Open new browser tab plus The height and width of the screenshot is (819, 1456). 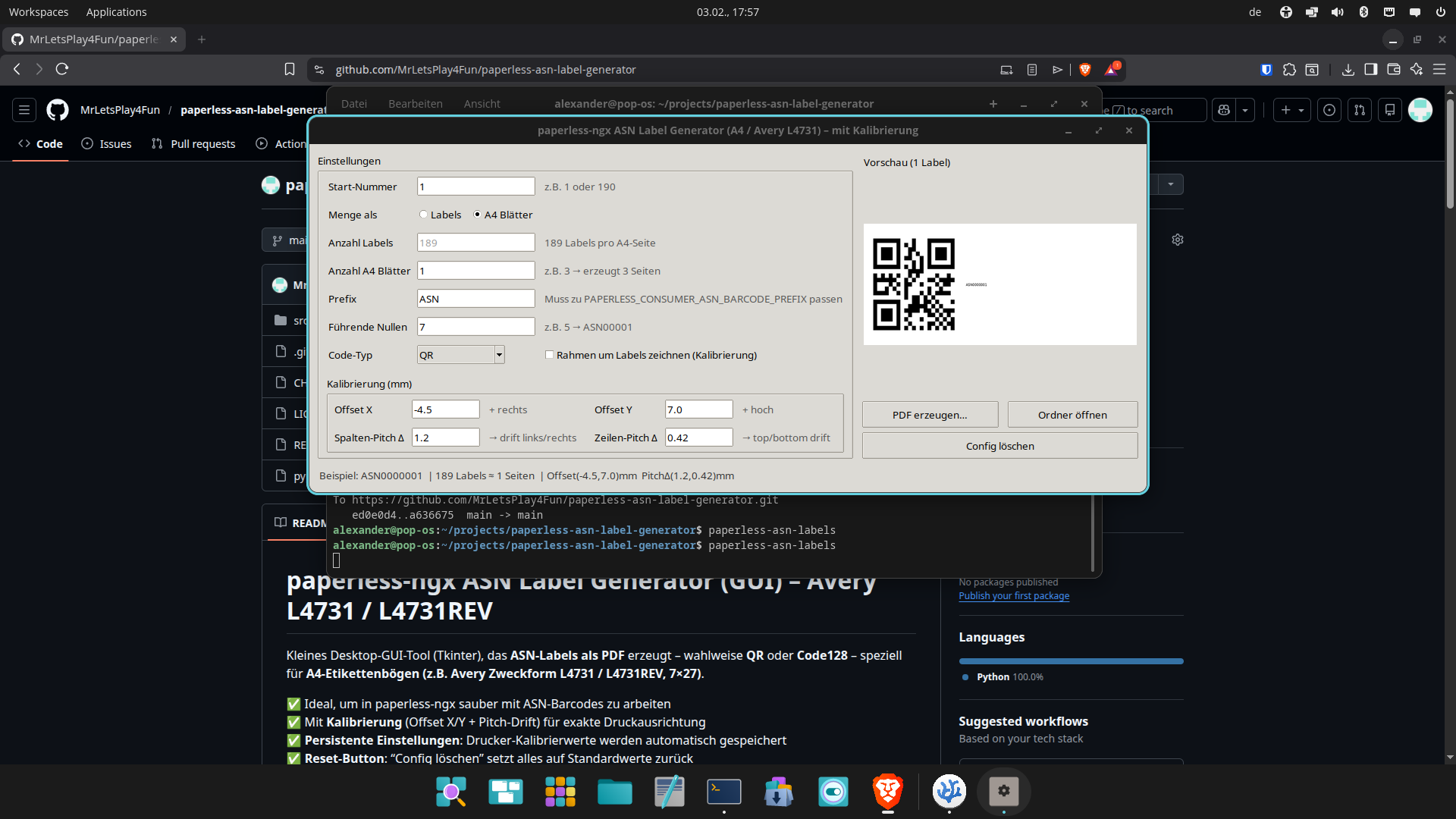coord(202,39)
